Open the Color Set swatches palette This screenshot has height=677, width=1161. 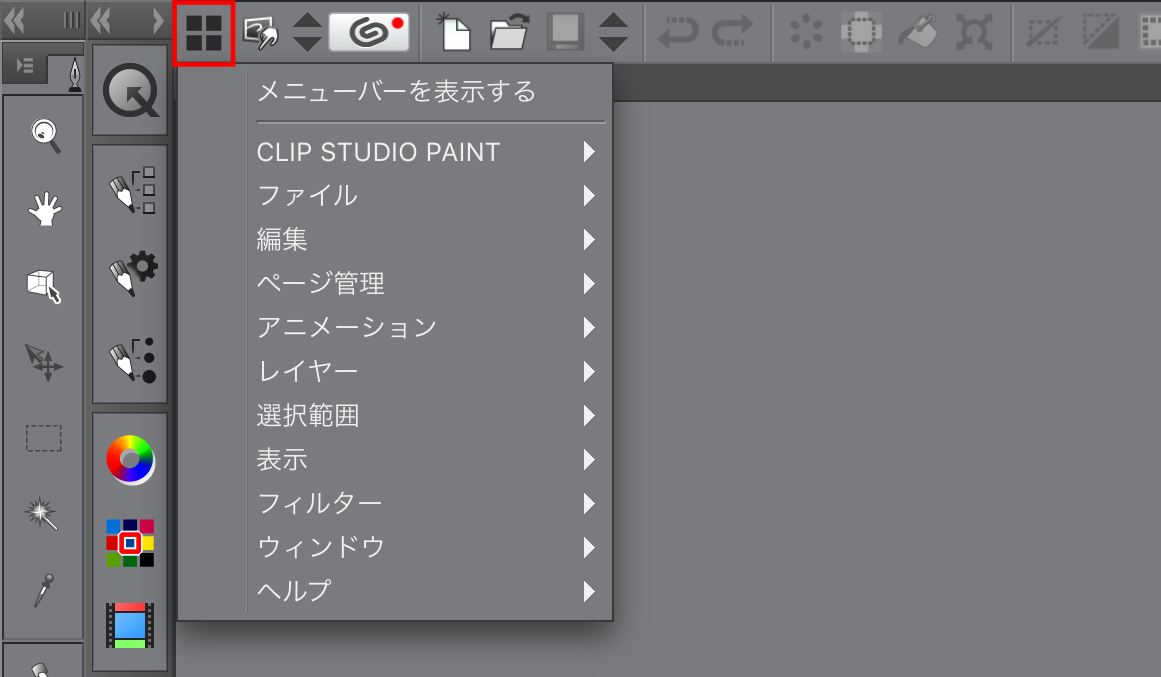(130, 543)
